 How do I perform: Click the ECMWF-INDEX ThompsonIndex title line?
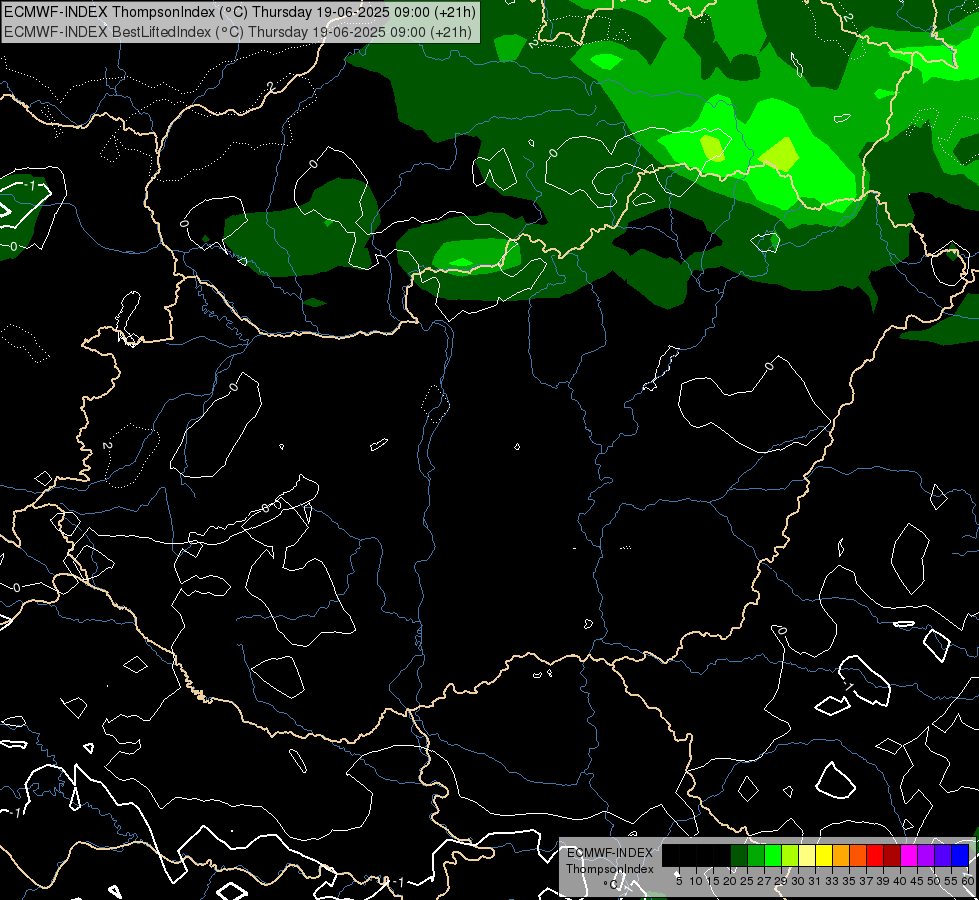(x=240, y=12)
